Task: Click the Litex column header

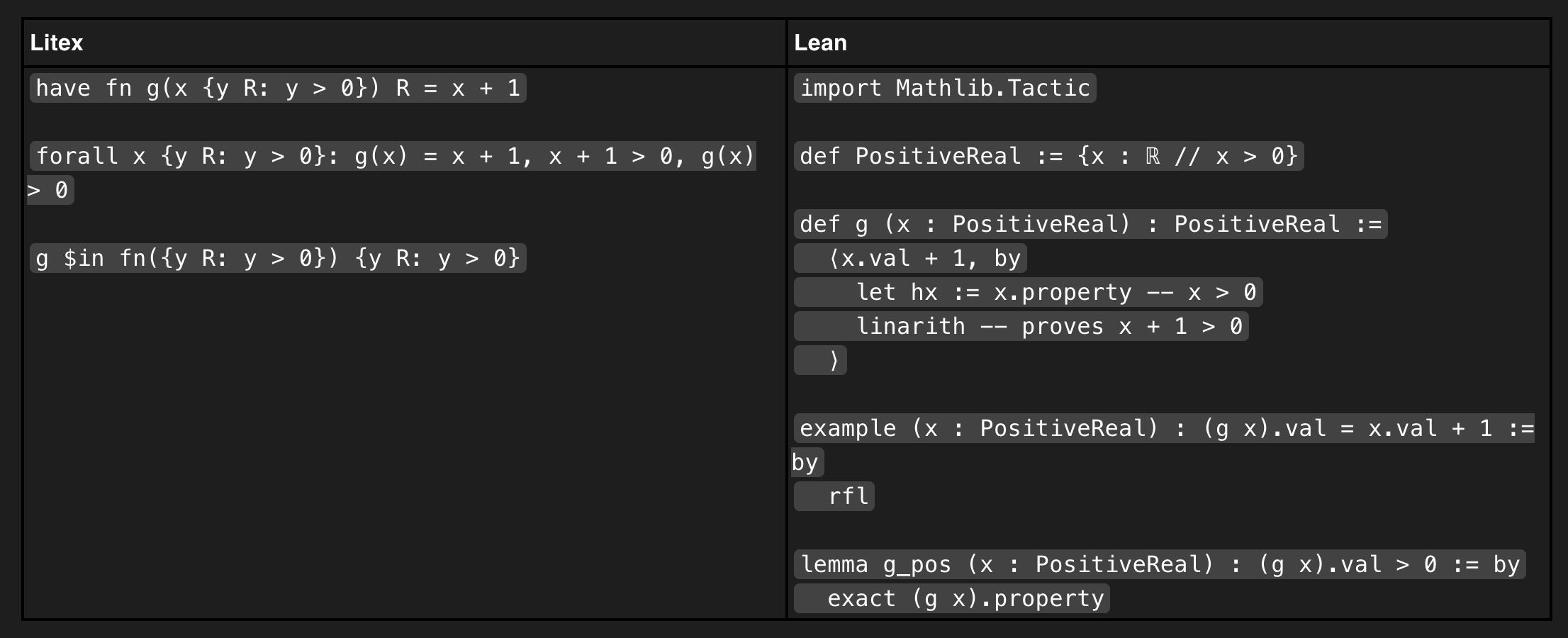Action: coord(57,43)
